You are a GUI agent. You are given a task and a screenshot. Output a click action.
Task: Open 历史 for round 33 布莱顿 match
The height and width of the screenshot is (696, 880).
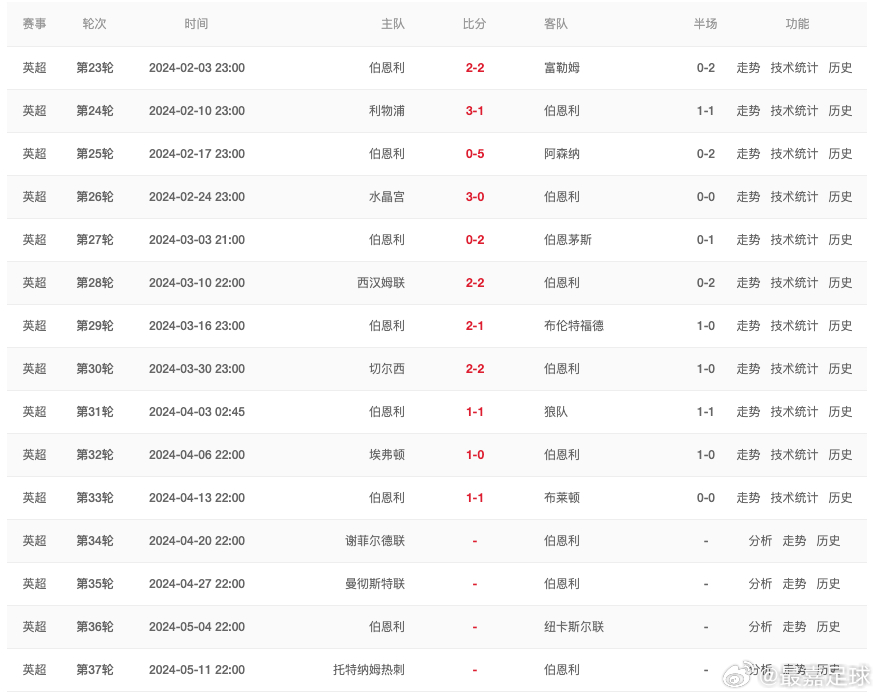[x=840, y=498]
